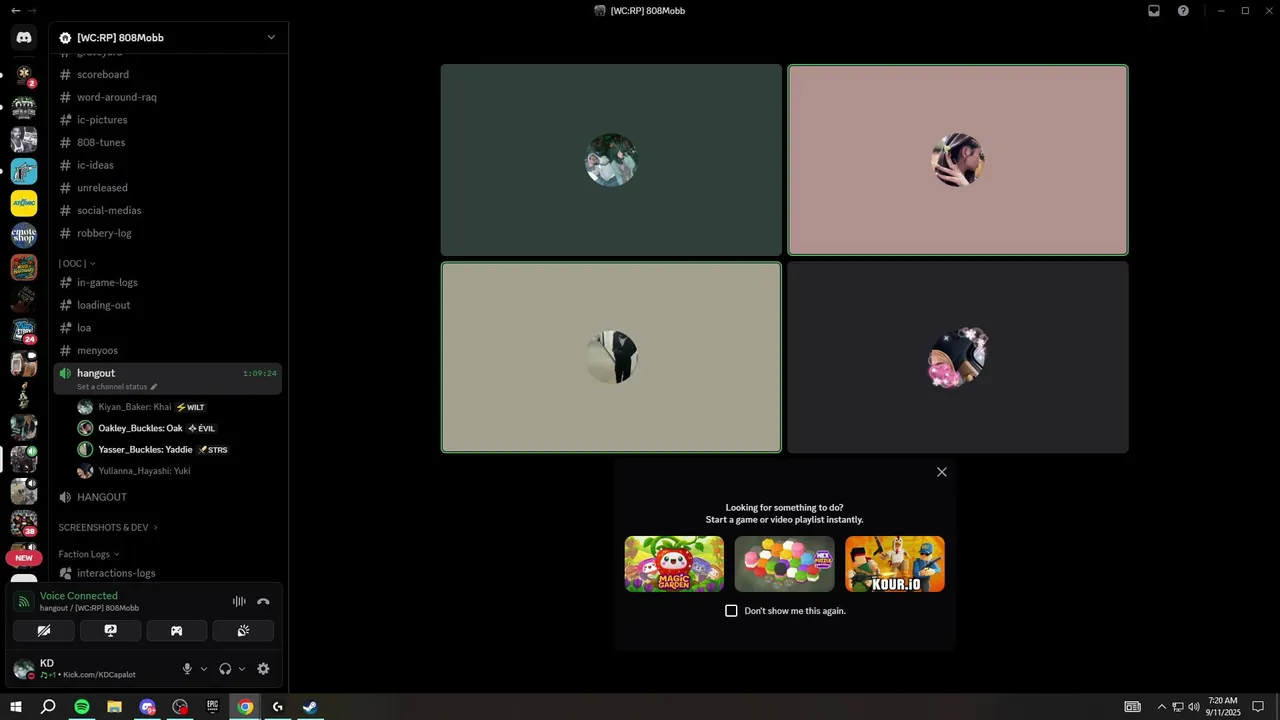Open Epic Games Launcher from taskbar
Screen dimensions: 1280x720
[x=212, y=707]
